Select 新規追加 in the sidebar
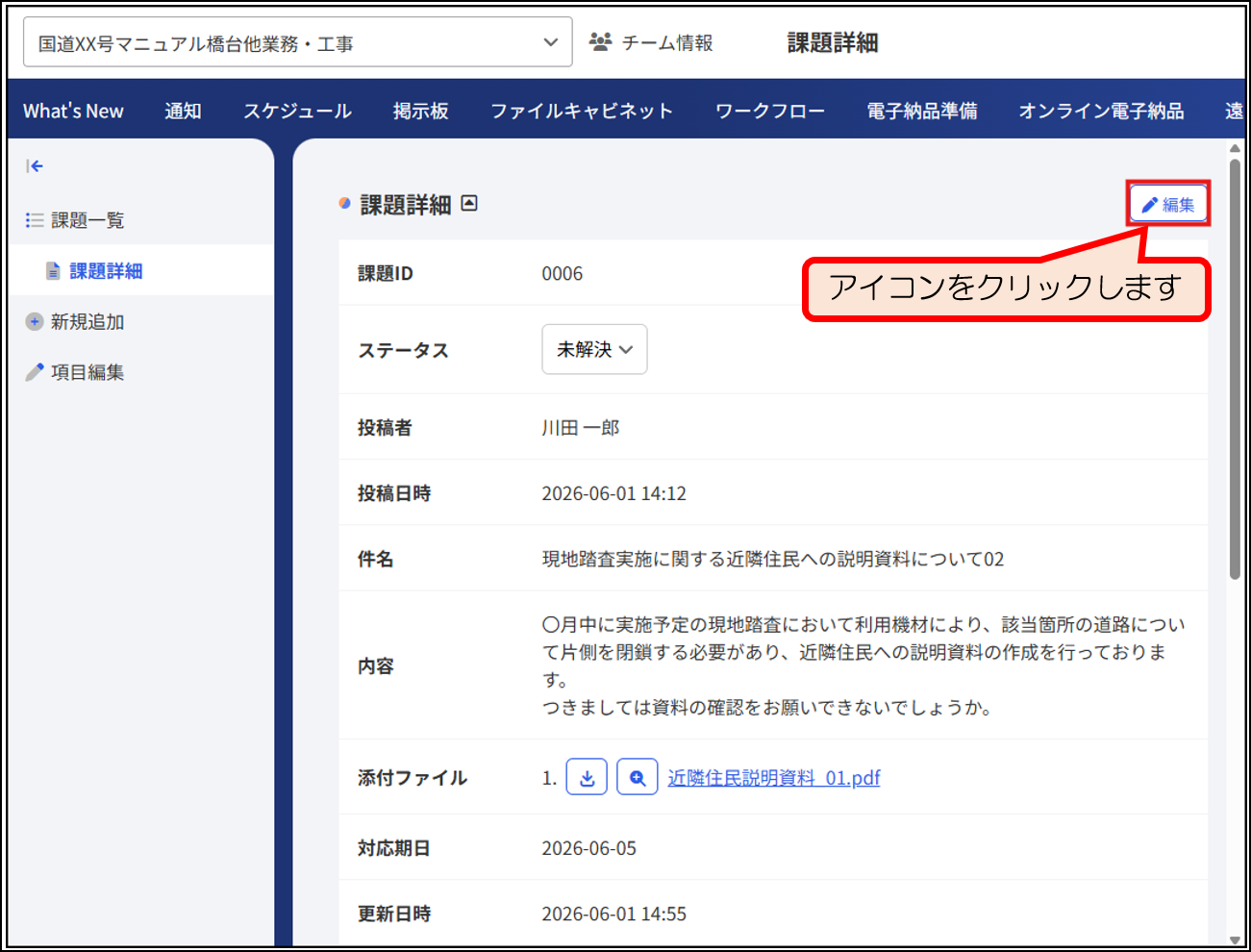 (88, 322)
